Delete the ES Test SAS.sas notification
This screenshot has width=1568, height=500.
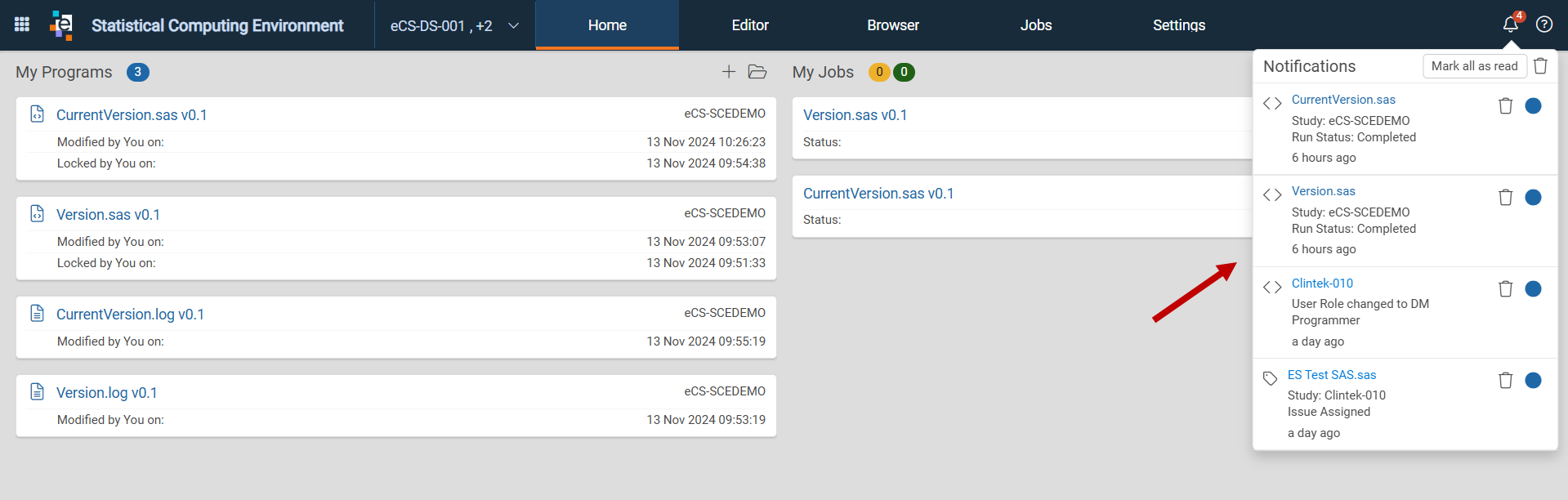pos(1505,381)
